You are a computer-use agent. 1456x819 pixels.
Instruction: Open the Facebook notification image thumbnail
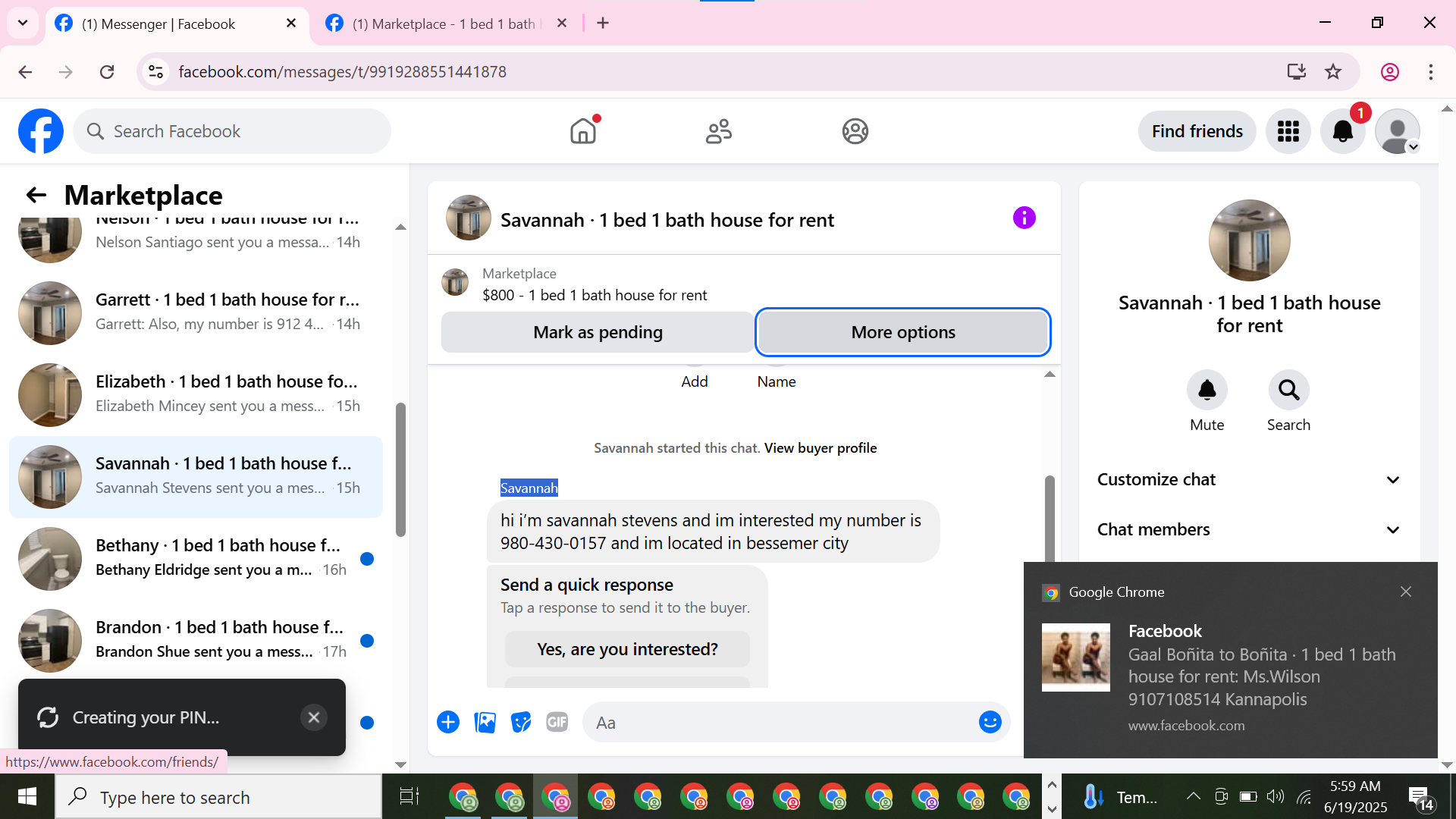click(1076, 657)
